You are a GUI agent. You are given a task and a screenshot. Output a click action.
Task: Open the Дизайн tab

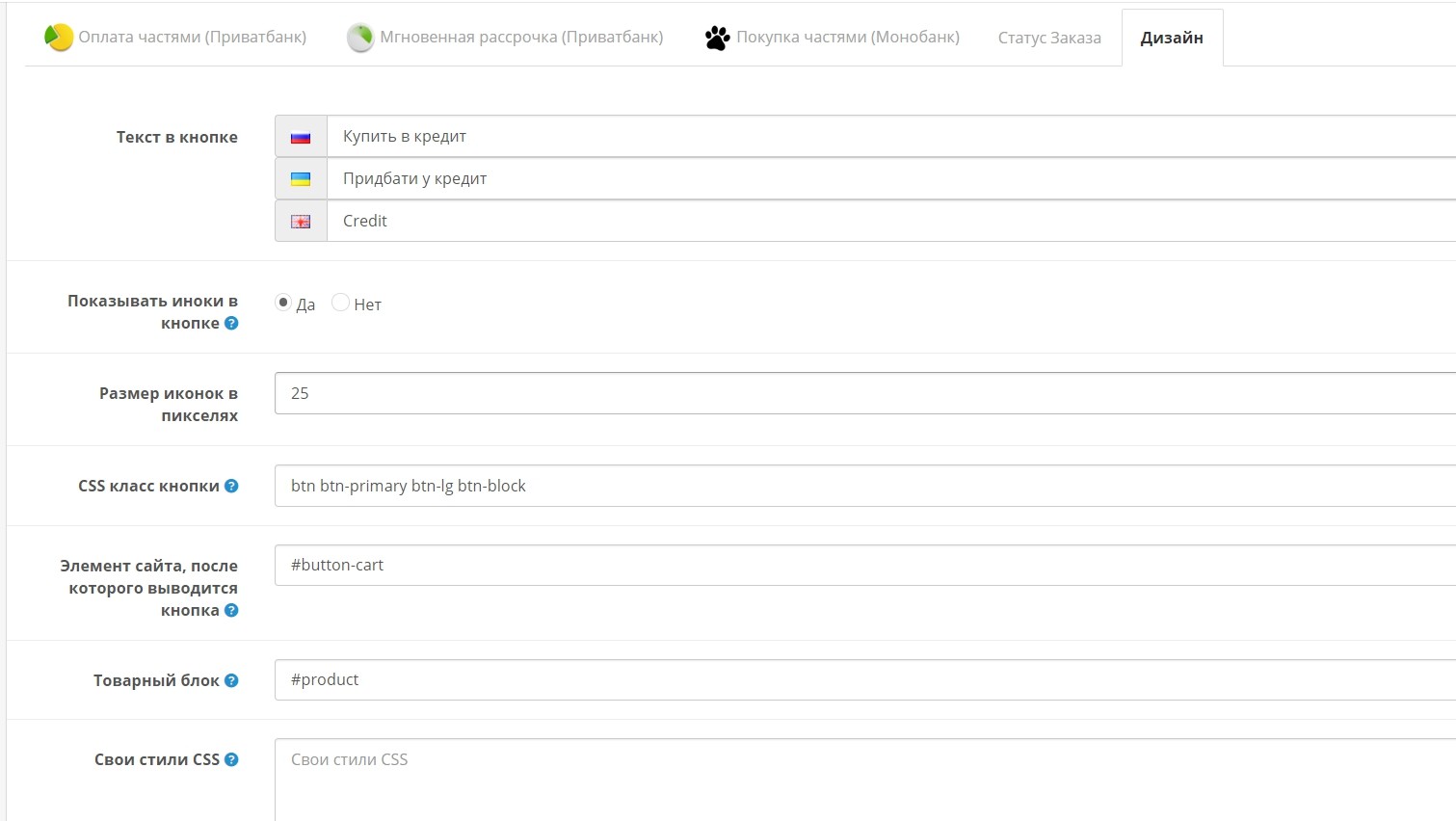click(x=1172, y=38)
